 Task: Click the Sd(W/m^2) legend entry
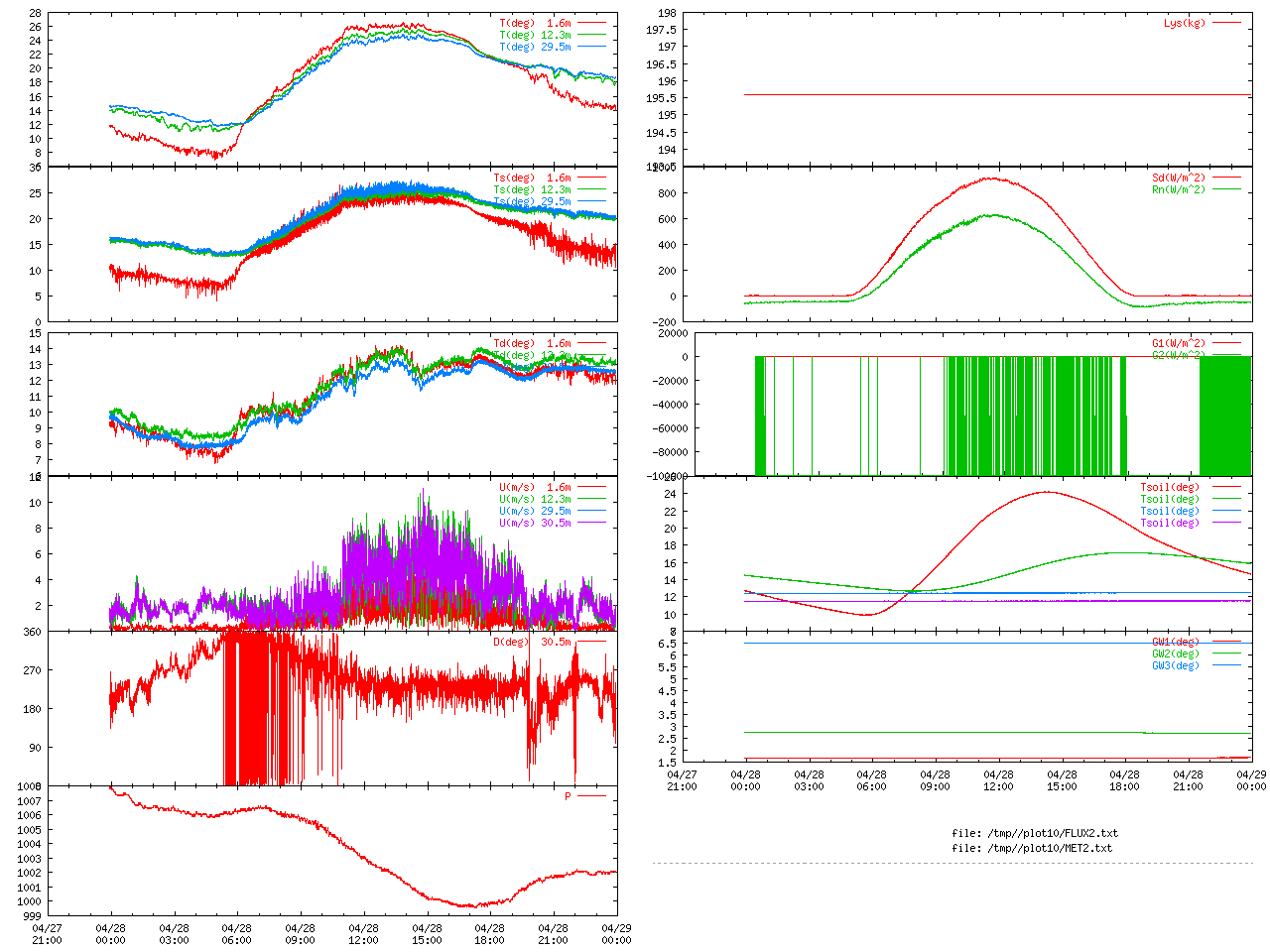1178,178
